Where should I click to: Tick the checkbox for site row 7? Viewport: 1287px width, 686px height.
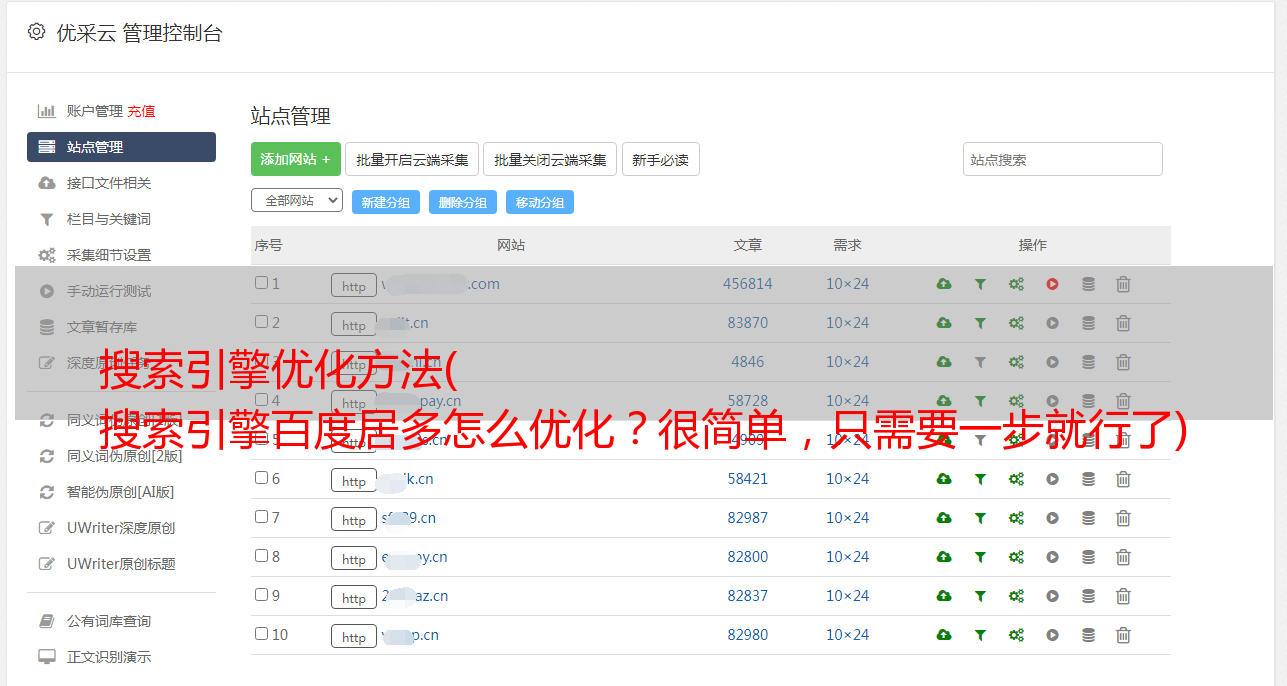coord(261,517)
